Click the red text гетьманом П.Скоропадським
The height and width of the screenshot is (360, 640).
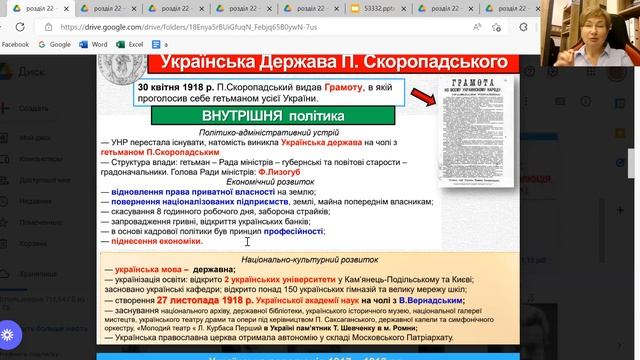click(x=160, y=152)
